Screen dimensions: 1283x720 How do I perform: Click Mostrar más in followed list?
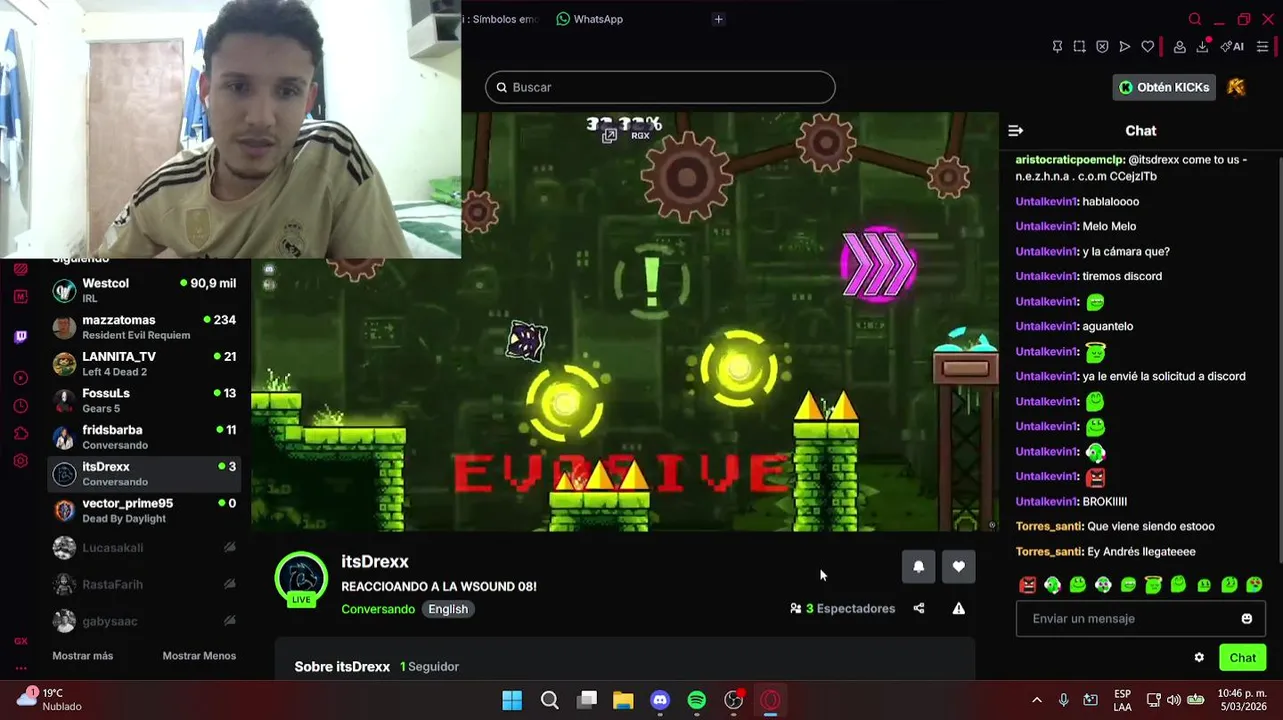82,656
